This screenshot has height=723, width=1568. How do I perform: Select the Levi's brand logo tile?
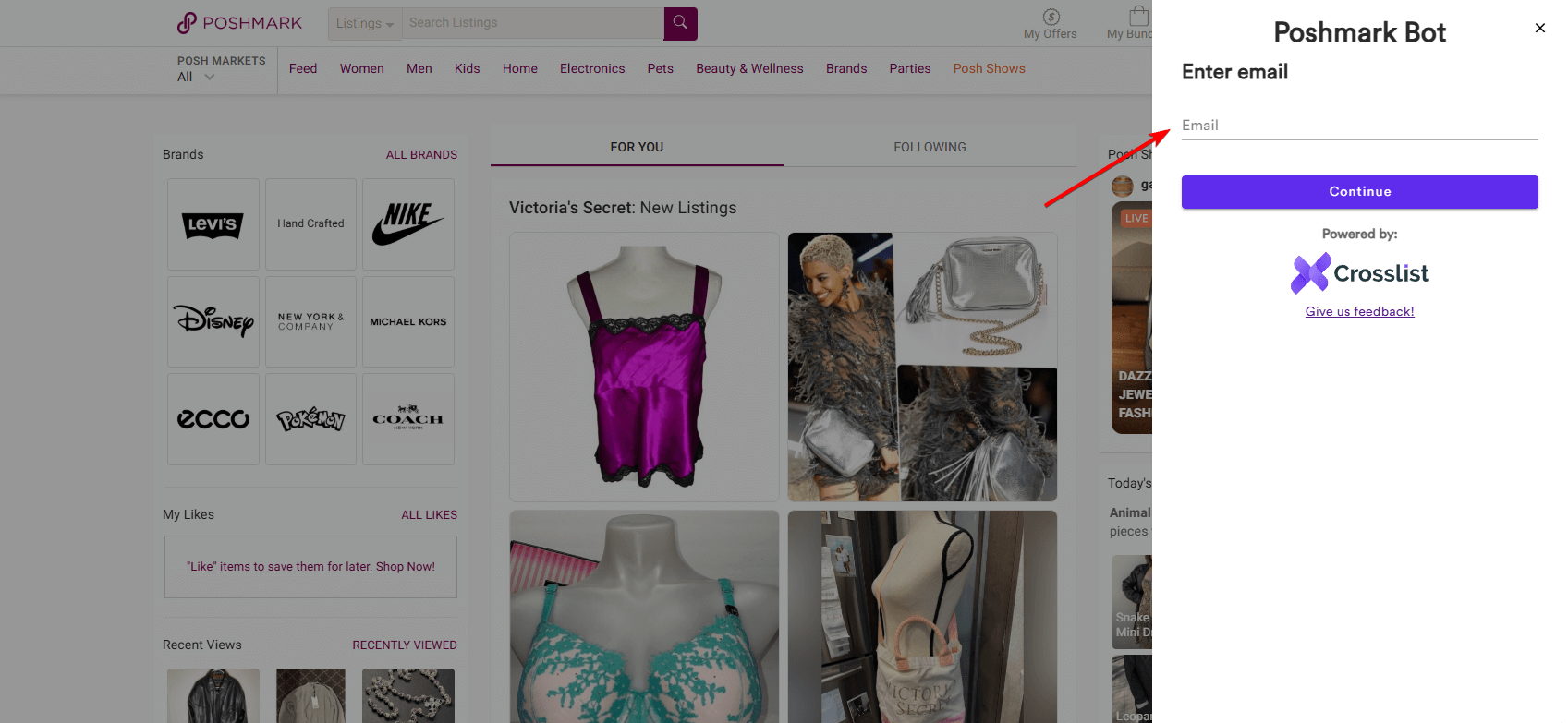click(213, 224)
